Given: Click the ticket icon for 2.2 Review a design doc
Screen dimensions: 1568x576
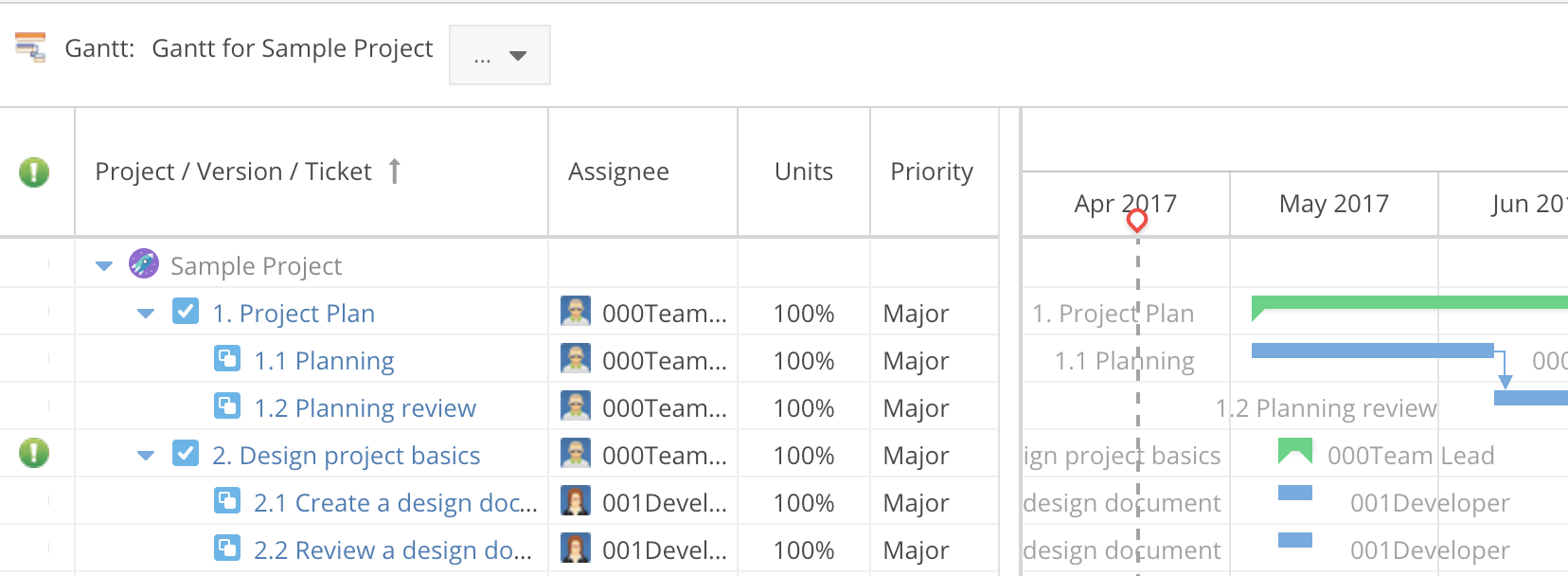Looking at the screenshot, I should point(227,549).
